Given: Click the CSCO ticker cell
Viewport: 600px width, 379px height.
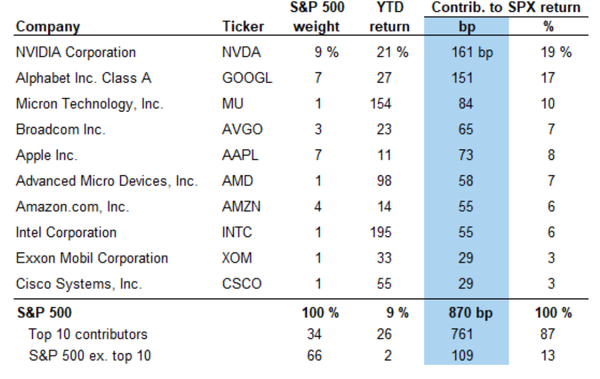Looking at the screenshot, I should (242, 284).
